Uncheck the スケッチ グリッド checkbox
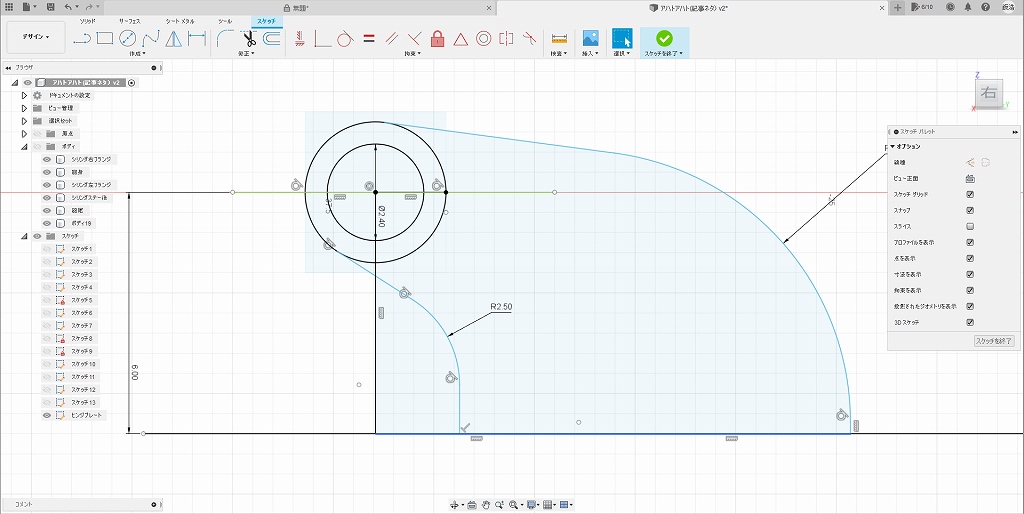The height and width of the screenshot is (514, 1024). [x=970, y=195]
